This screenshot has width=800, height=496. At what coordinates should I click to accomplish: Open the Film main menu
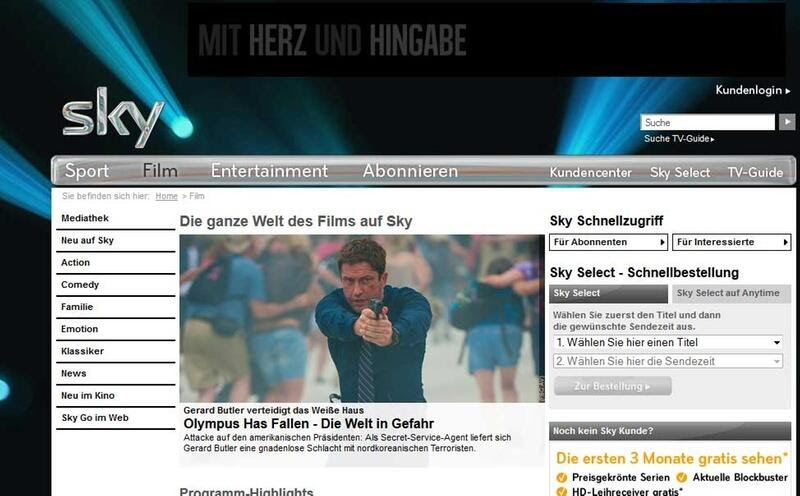(x=160, y=170)
